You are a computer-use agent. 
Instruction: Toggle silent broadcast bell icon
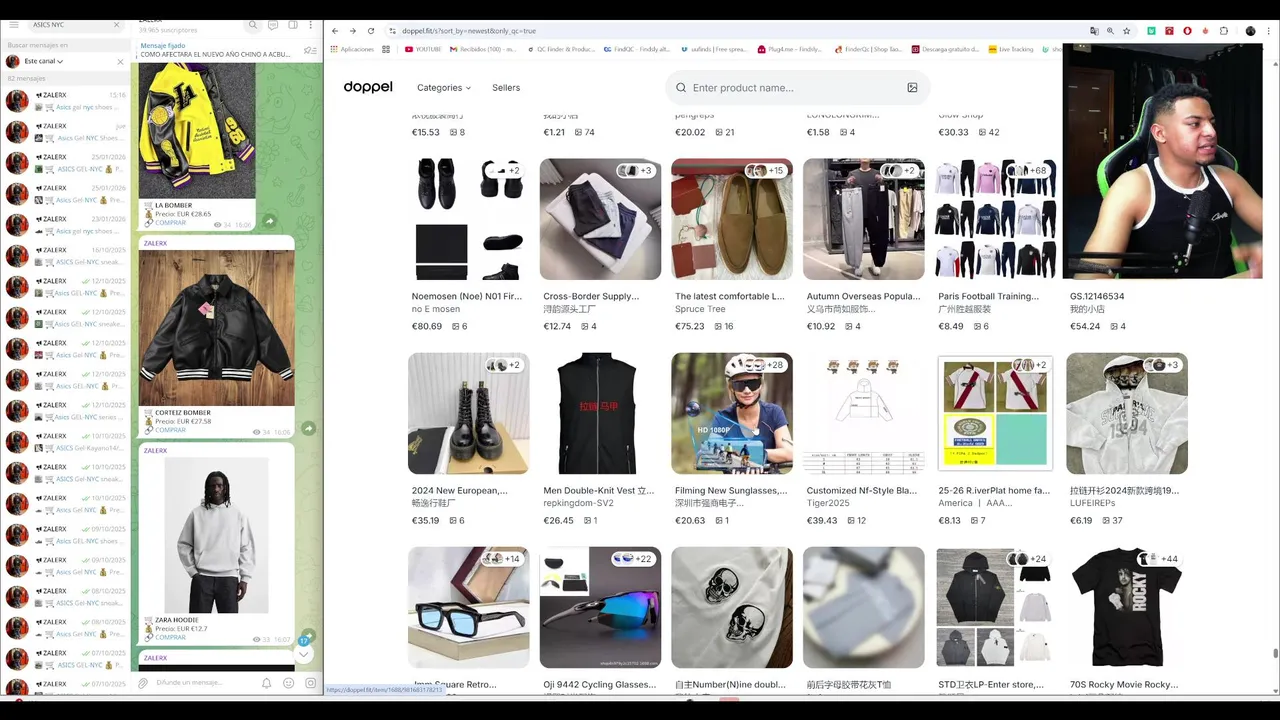pos(266,683)
